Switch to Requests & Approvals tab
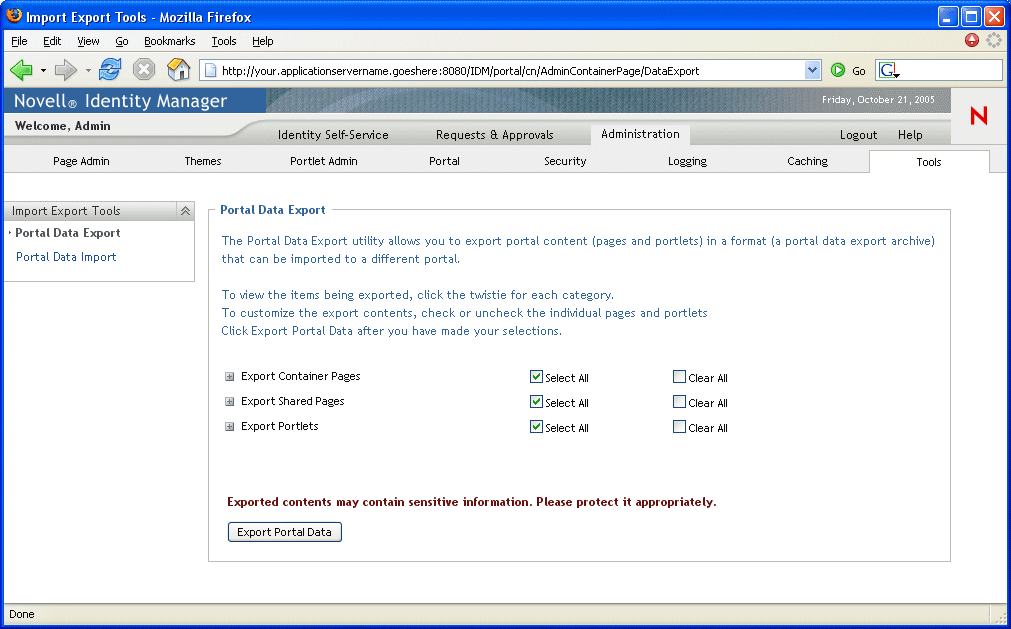This screenshot has height=629, width=1011. coord(495,135)
